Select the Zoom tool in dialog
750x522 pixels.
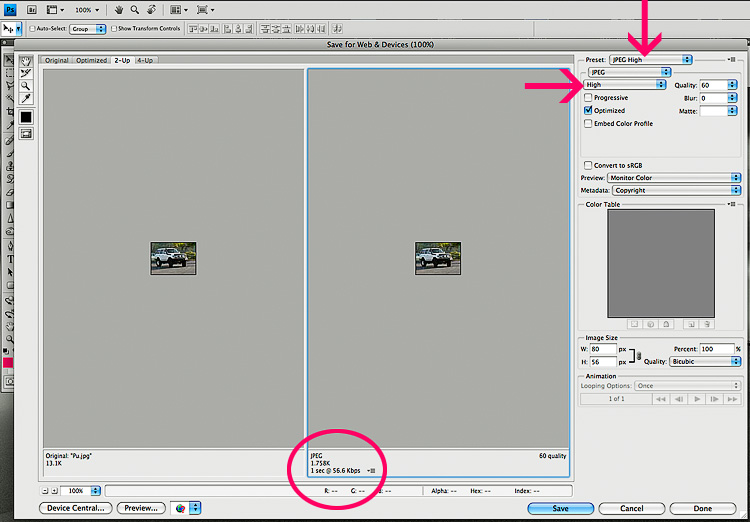[x=26, y=87]
